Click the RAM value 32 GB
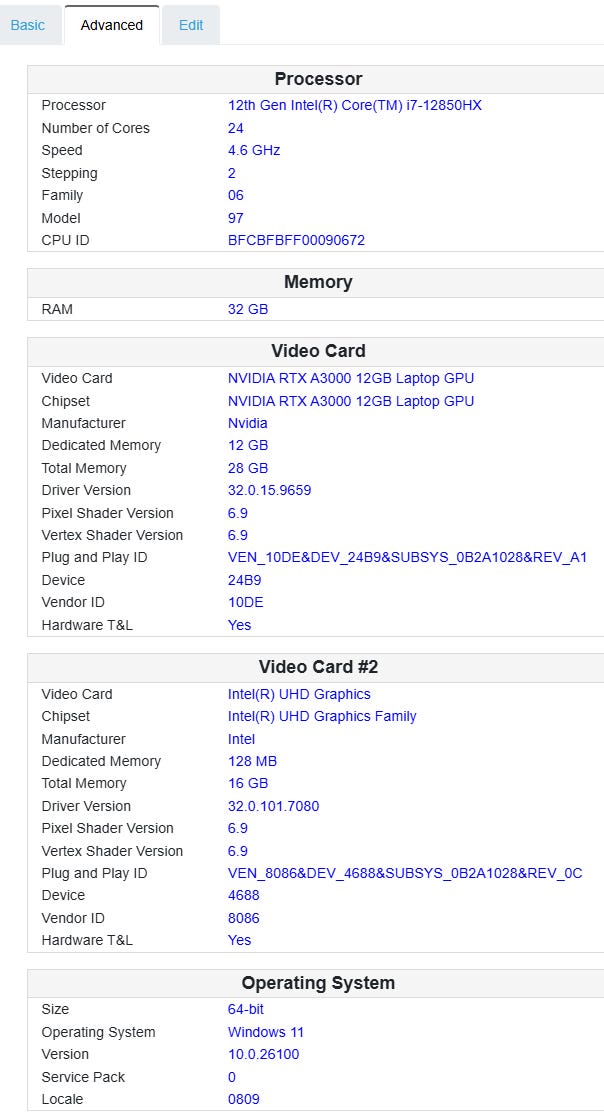 (x=248, y=309)
